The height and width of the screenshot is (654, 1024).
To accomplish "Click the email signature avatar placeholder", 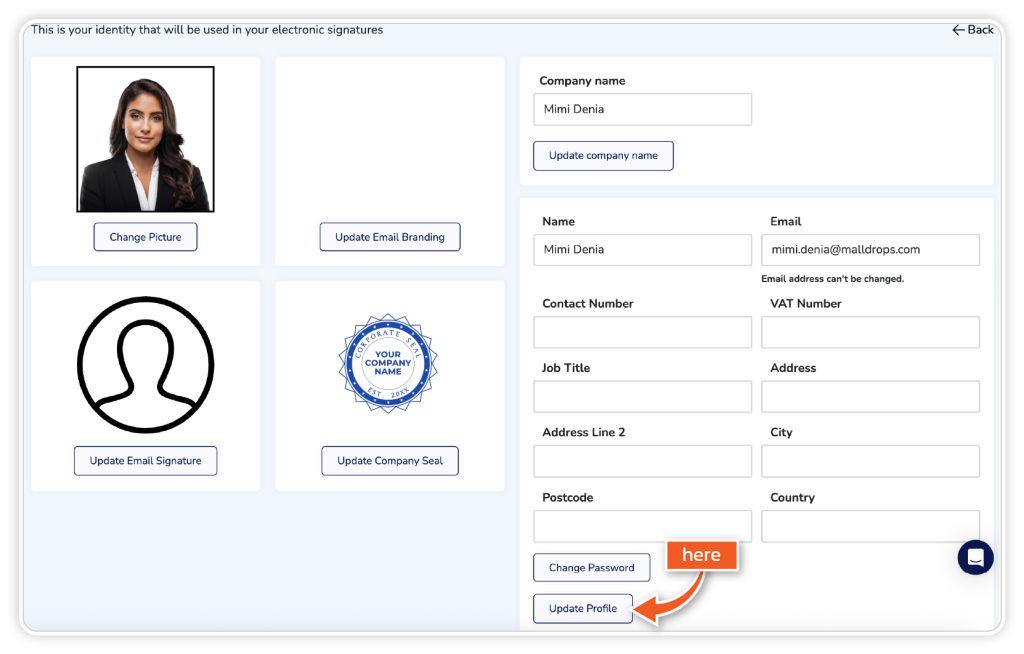I will point(145,364).
